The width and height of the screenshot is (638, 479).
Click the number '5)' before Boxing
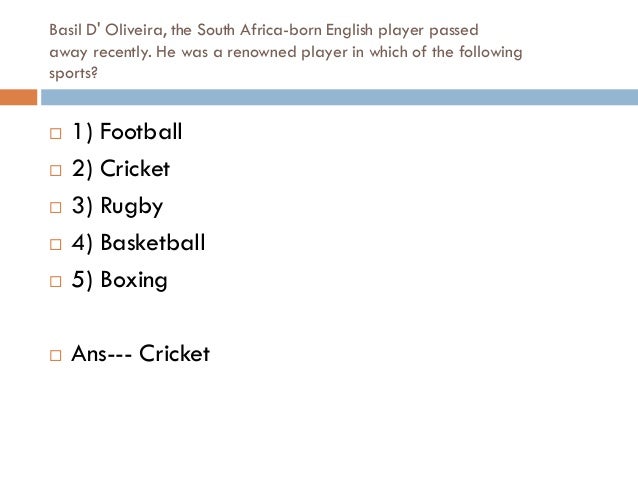[x=82, y=280]
